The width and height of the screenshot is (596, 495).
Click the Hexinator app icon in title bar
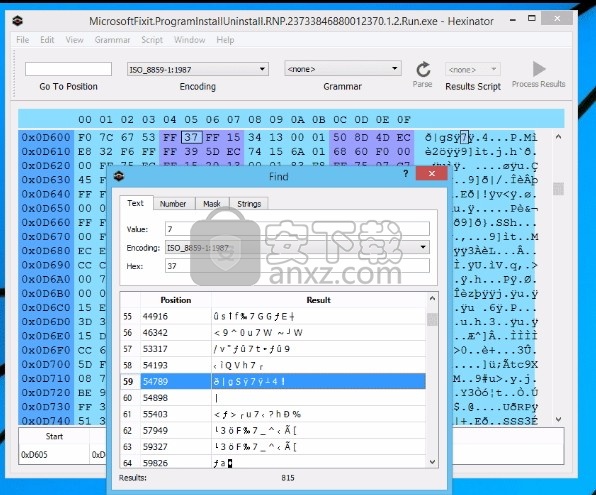[x=17, y=21]
